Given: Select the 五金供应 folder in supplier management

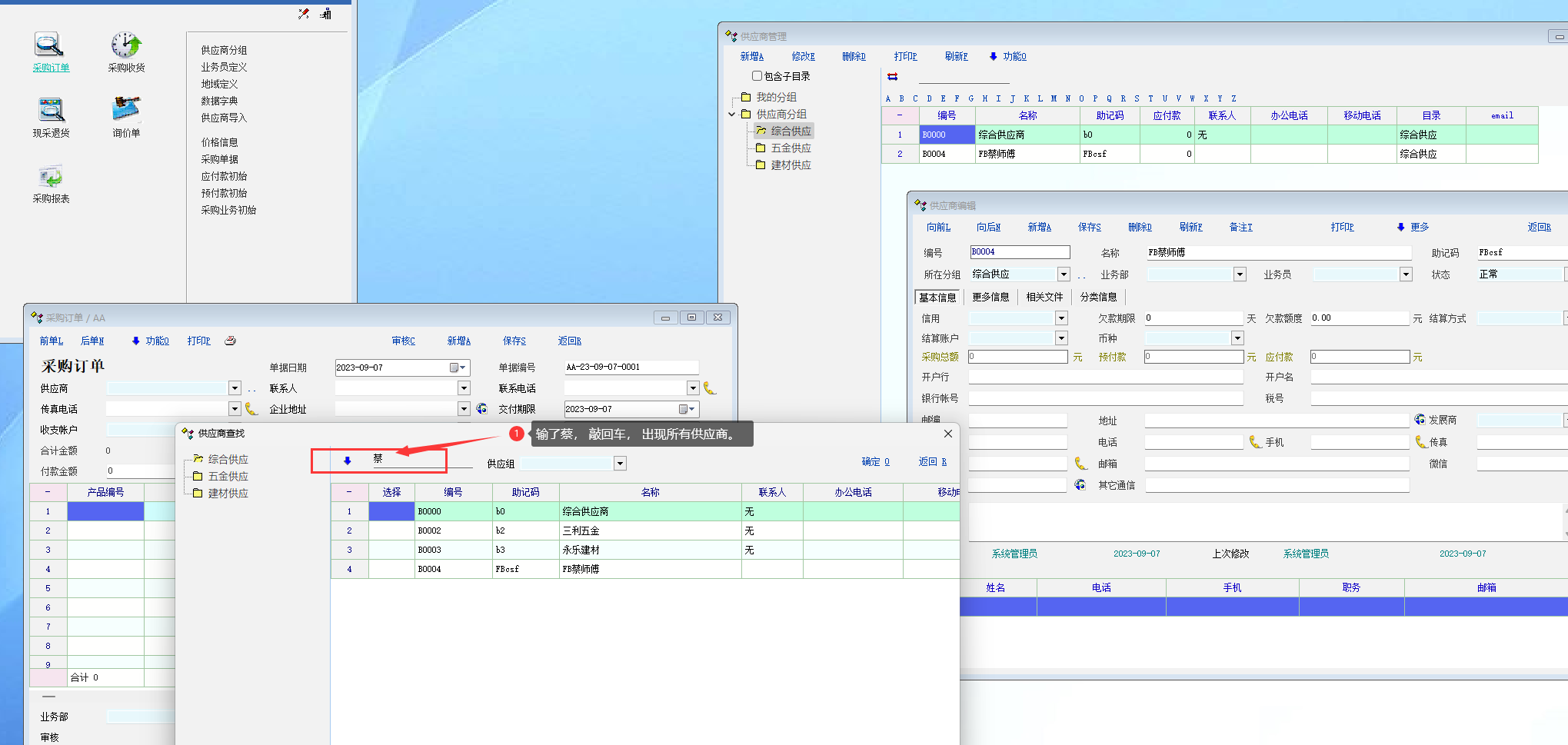Looking at the screenshot, I should coord(790,148).
